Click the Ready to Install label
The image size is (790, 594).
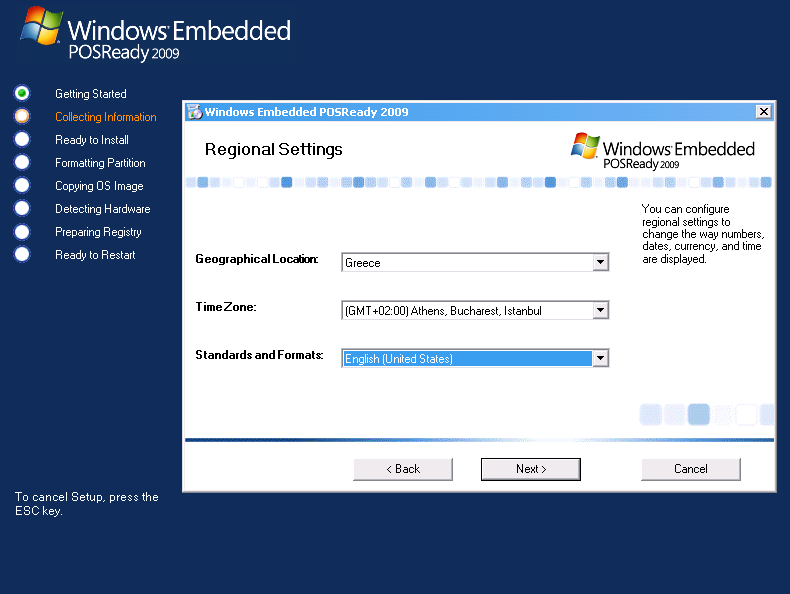(92, 140)
